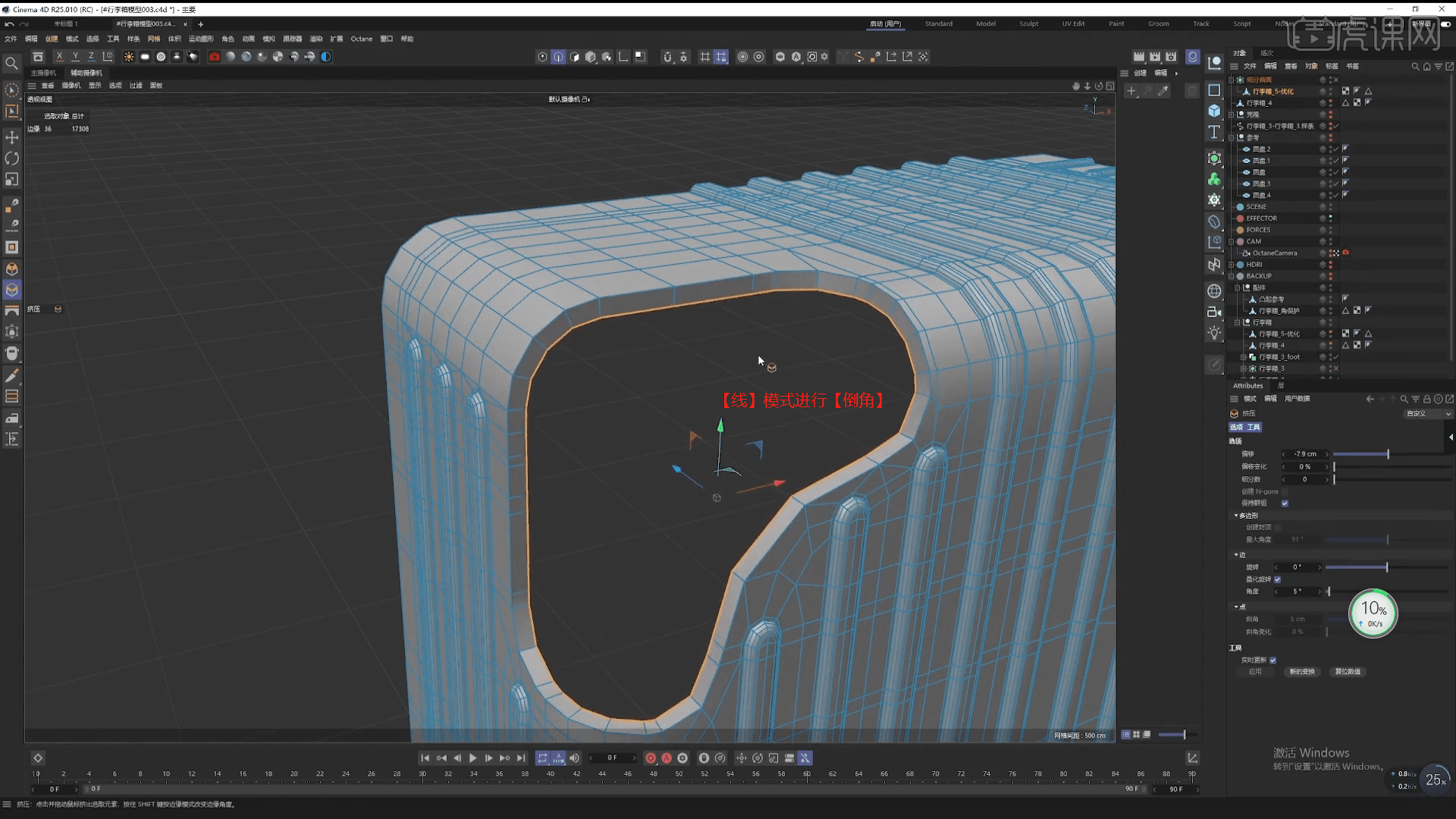The image size is (1456, 819).
Task: Toggle visibility dots for SCENE object
Action: click(1330, 207)
